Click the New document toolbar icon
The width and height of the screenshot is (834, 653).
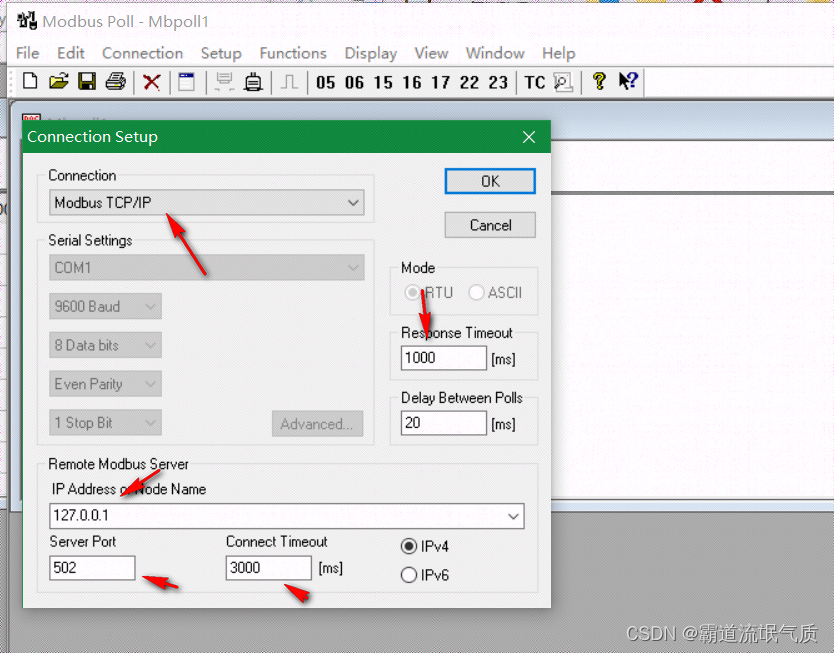click(30, 81)
